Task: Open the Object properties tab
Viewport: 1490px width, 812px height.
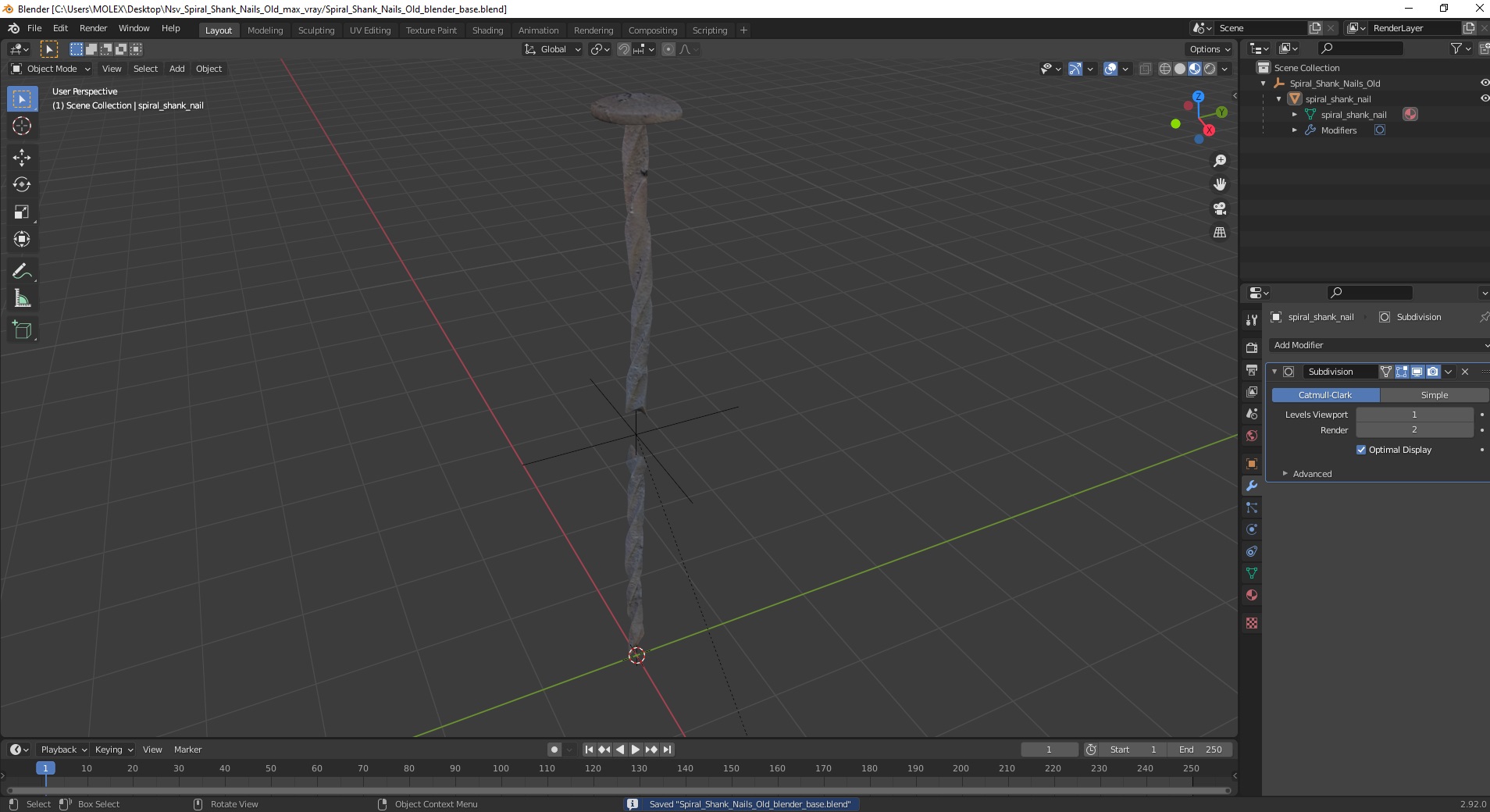Action: (1252, 464)
